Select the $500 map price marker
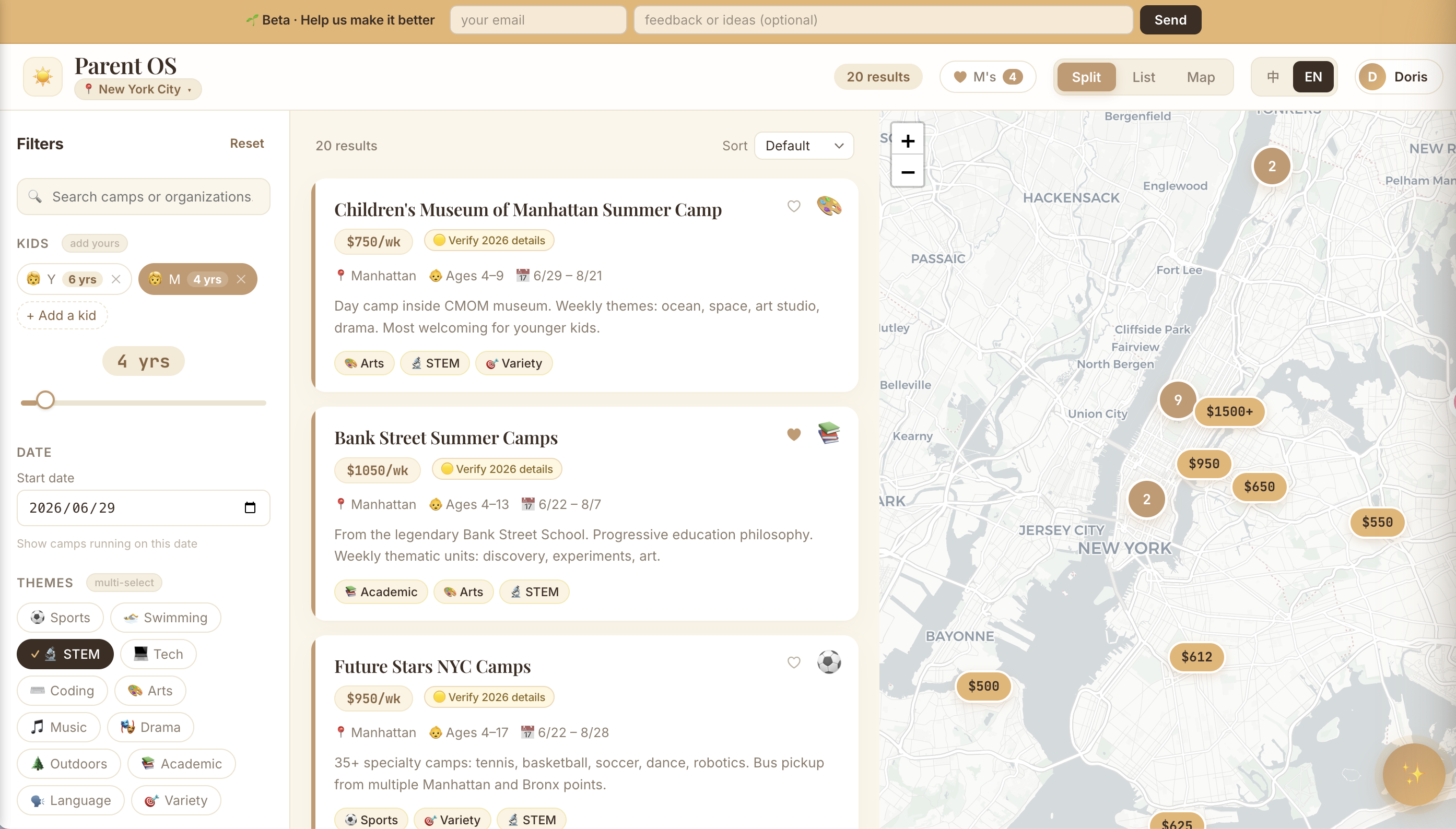Viewport: 1456px width, 829px height. click(983, 686)
